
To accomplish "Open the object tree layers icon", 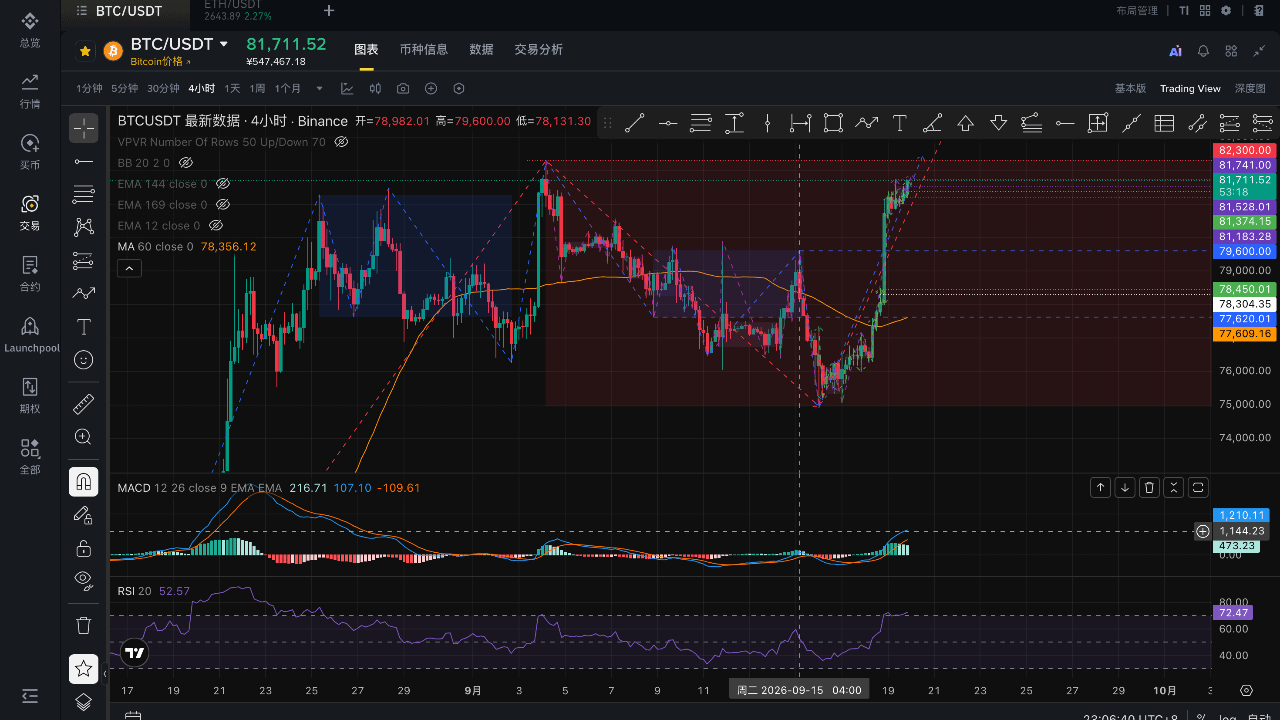I will [84, 702].
